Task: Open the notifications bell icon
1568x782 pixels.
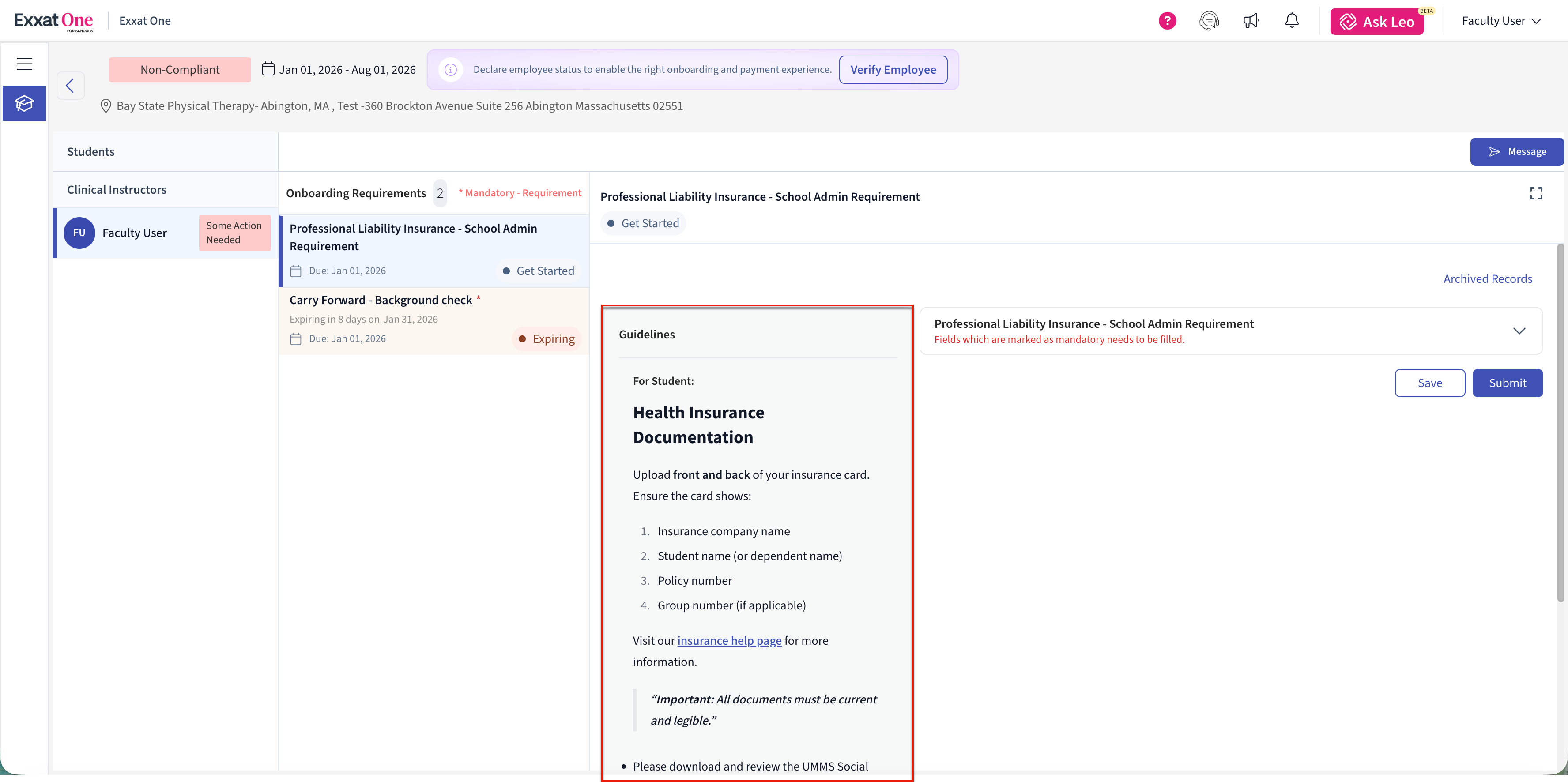Action: point(1292,21)
